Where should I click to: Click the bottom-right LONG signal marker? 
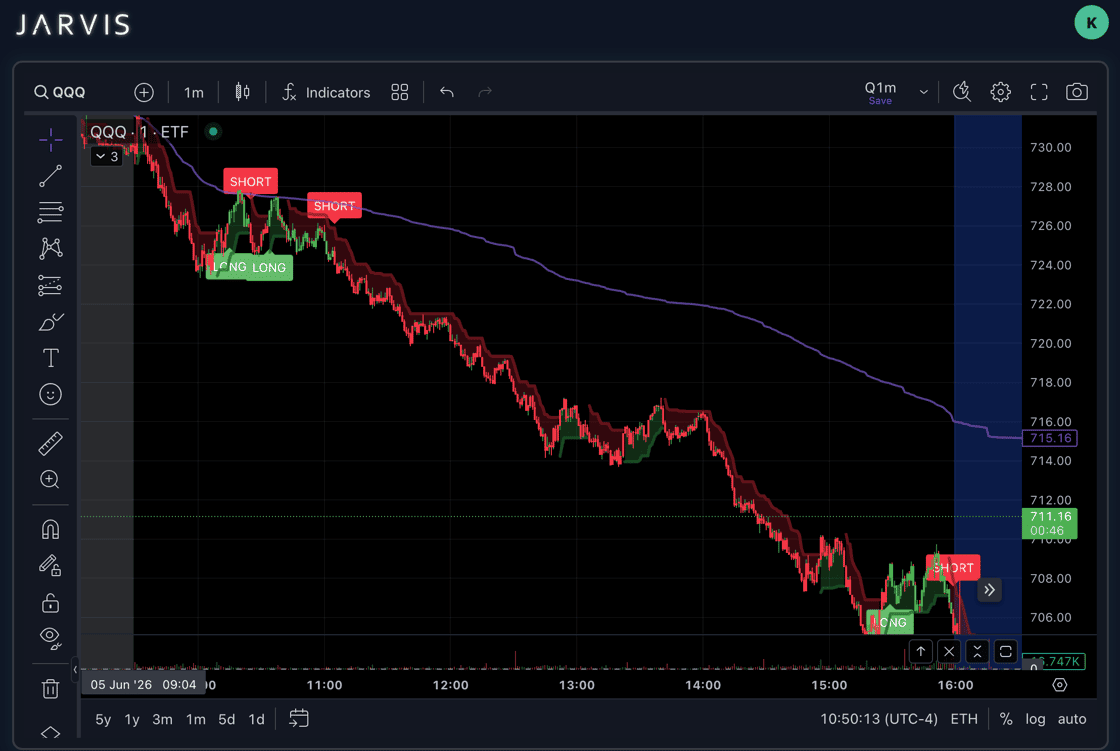[890, 622]
